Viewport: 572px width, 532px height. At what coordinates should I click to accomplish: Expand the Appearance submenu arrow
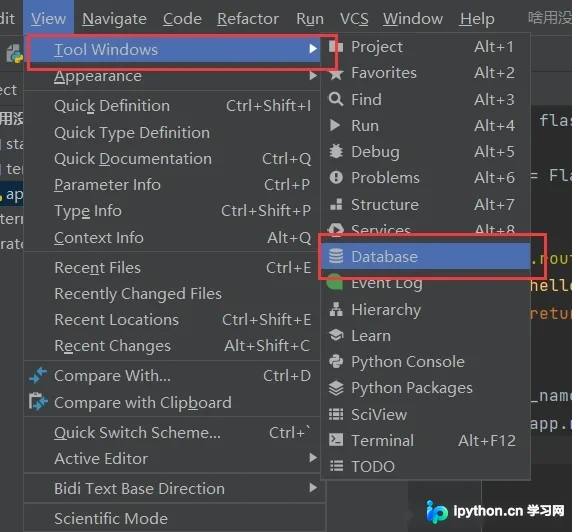click(313, 76)
